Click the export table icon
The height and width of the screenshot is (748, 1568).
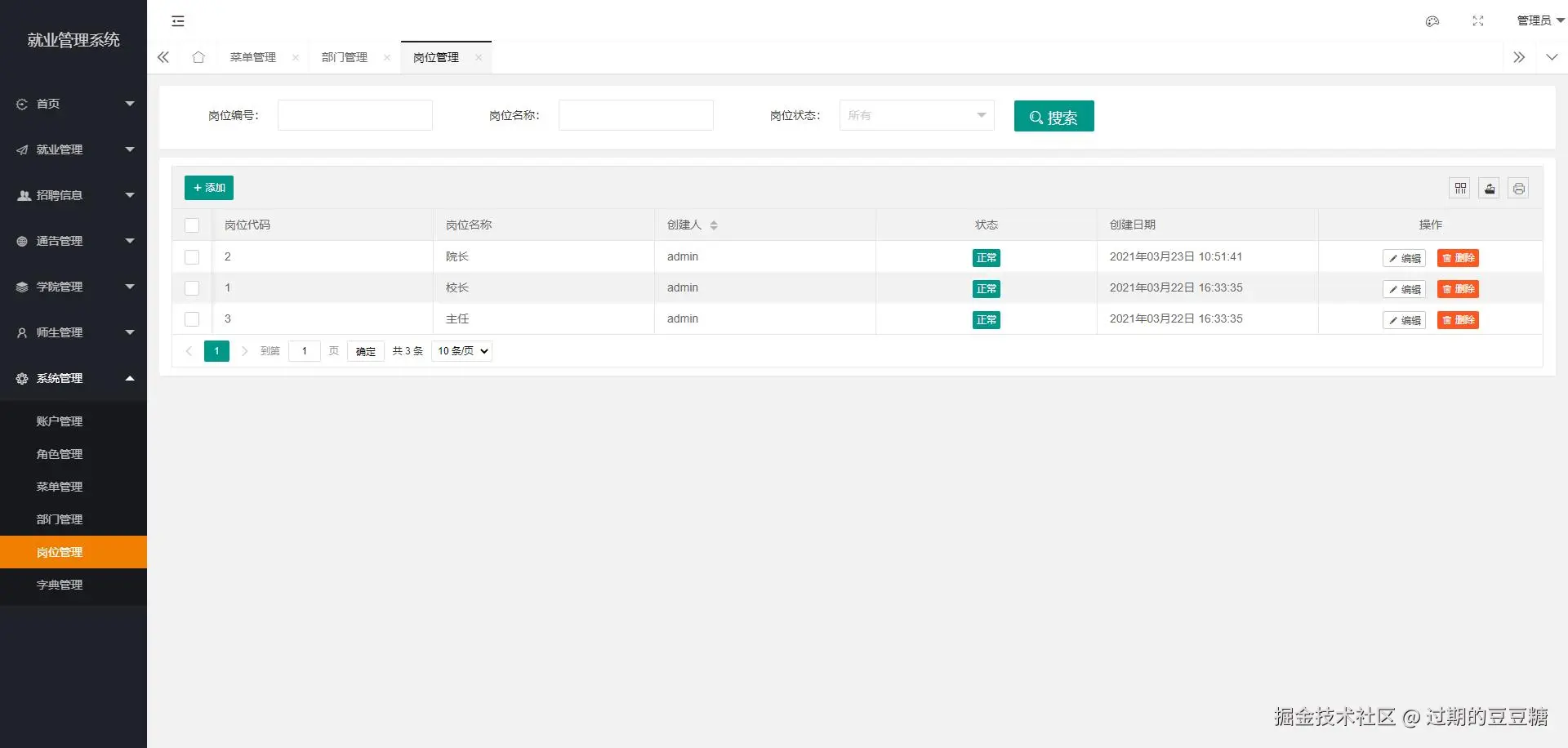(1490, 189)
